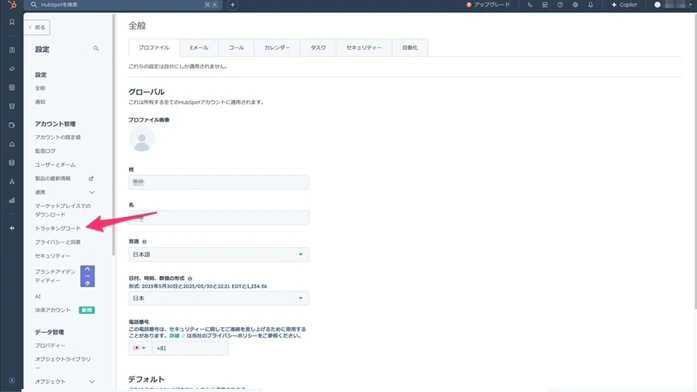Focus the 姓 last name input field
The width and height of the screenshot is (697, 392).
pos(219,182)
